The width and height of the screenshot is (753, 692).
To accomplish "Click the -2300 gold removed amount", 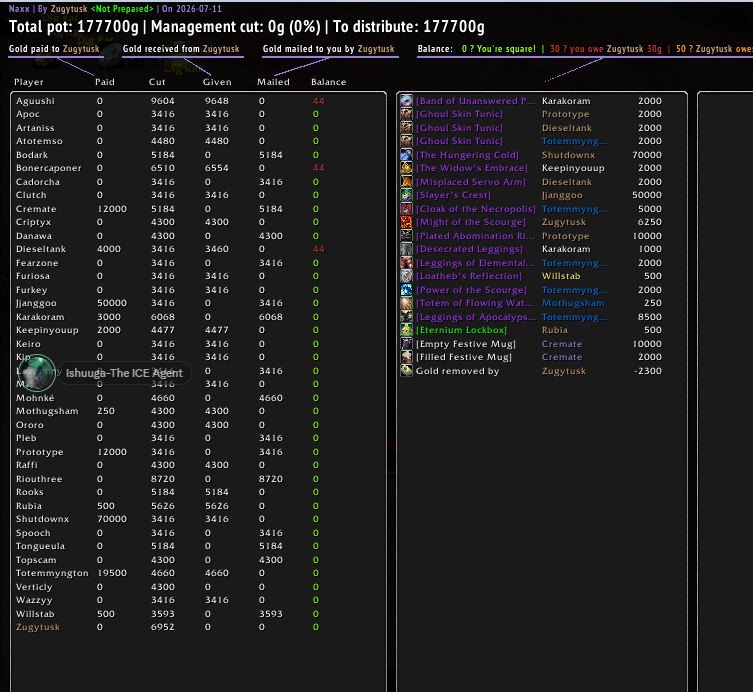I will (647, 371).
